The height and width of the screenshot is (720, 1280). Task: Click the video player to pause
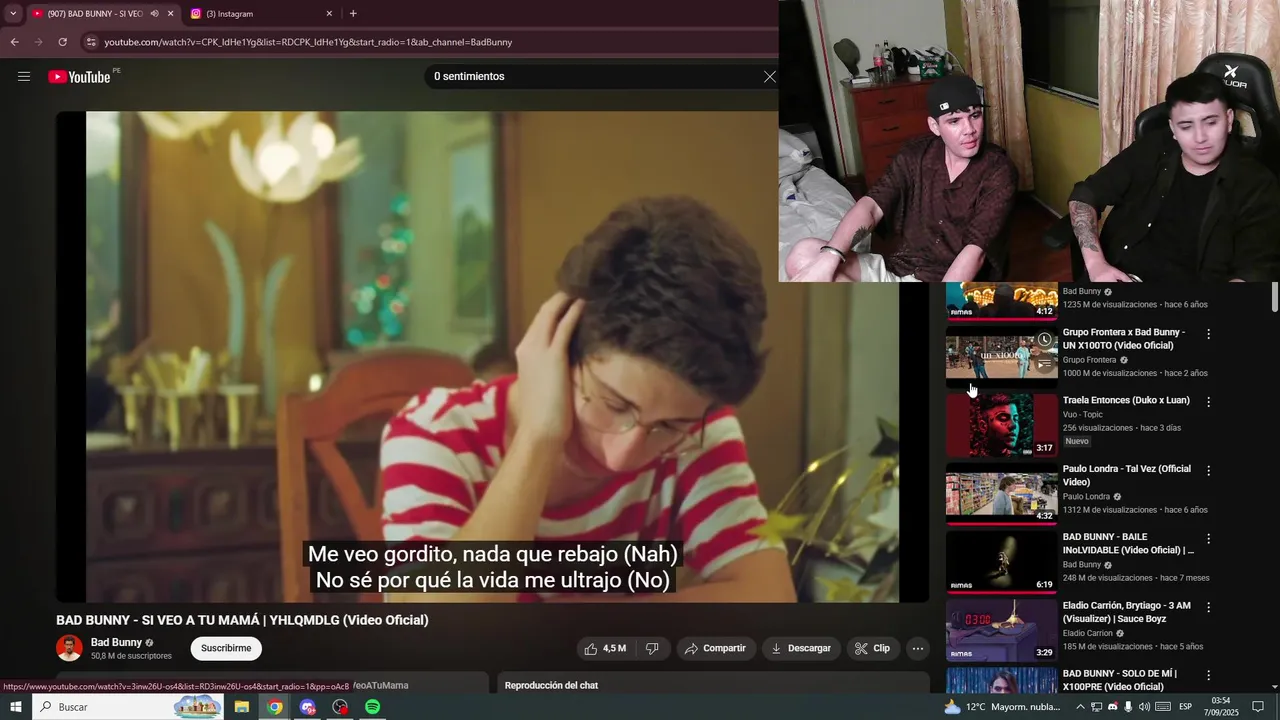pyautogui.click(x=493, y=357)
